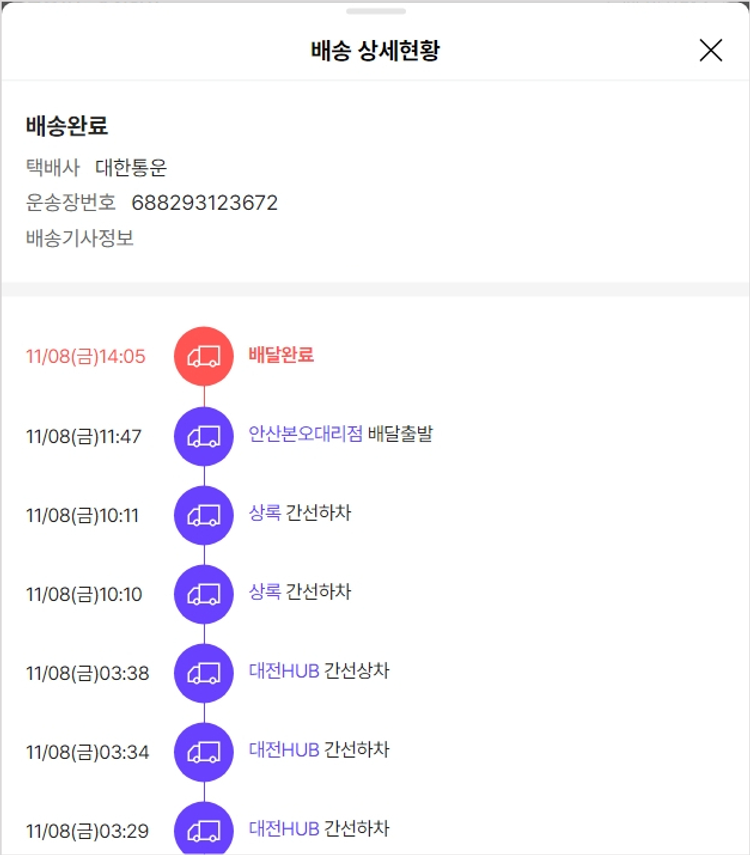
Task: Open the 안산본오대리점 branch link
Action: pos(306,434)
